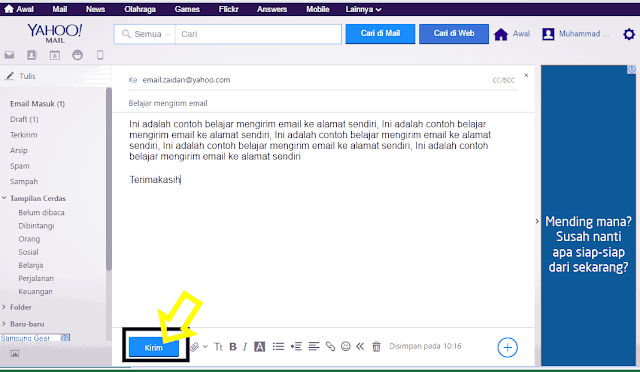Click Tulis to compose

click(x=20, y=76)
